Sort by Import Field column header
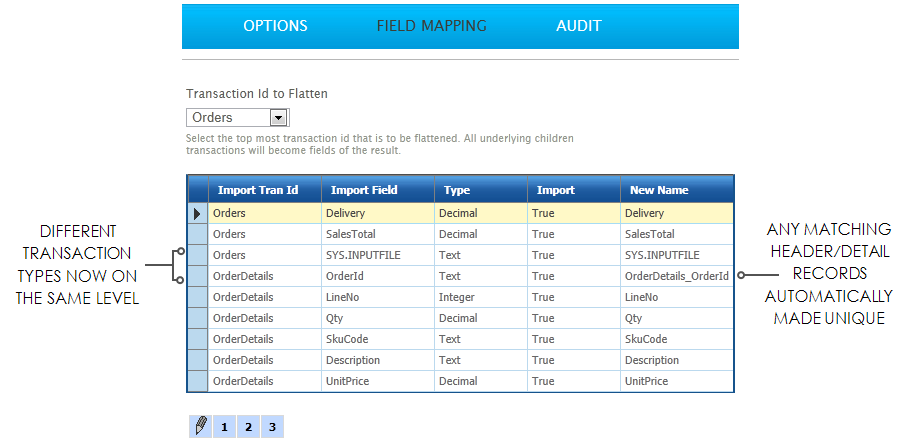The image size is (908, 445). tap(377, 190)
